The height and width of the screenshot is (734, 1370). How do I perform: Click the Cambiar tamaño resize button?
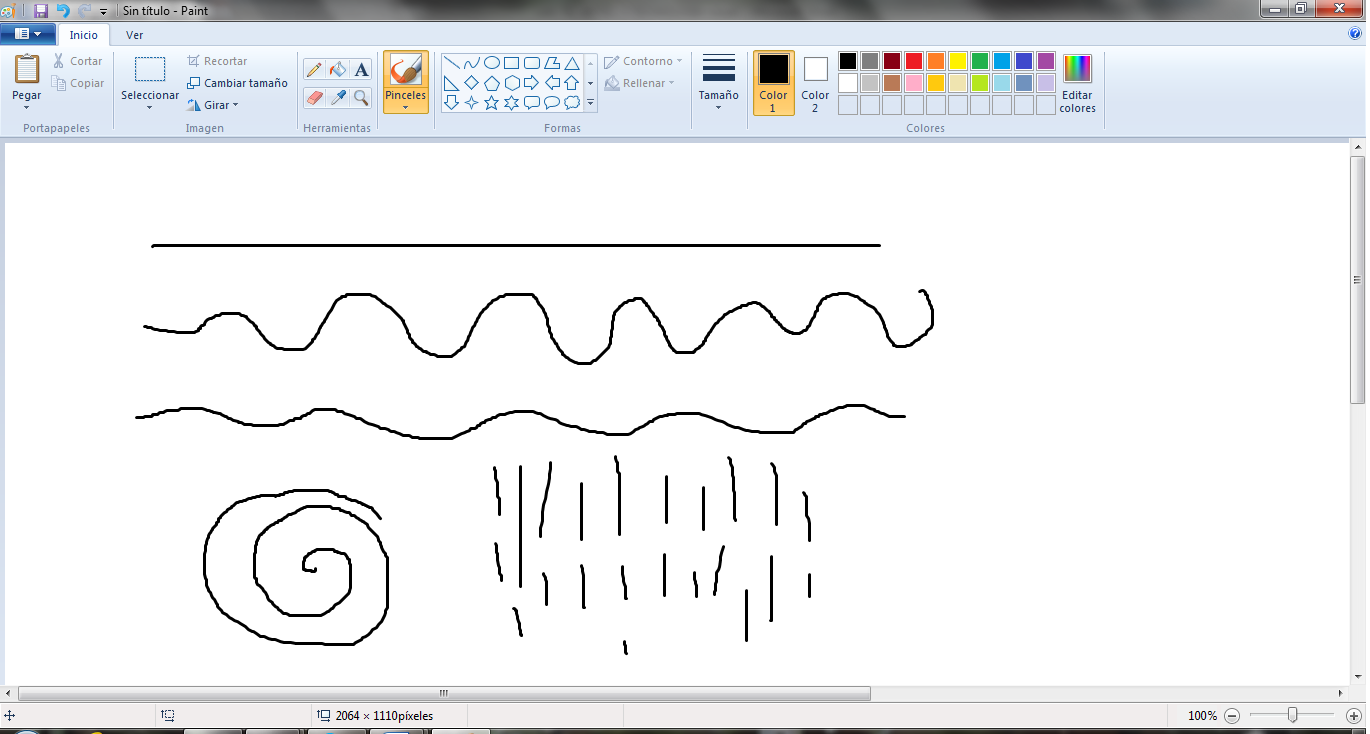[237, 83]
